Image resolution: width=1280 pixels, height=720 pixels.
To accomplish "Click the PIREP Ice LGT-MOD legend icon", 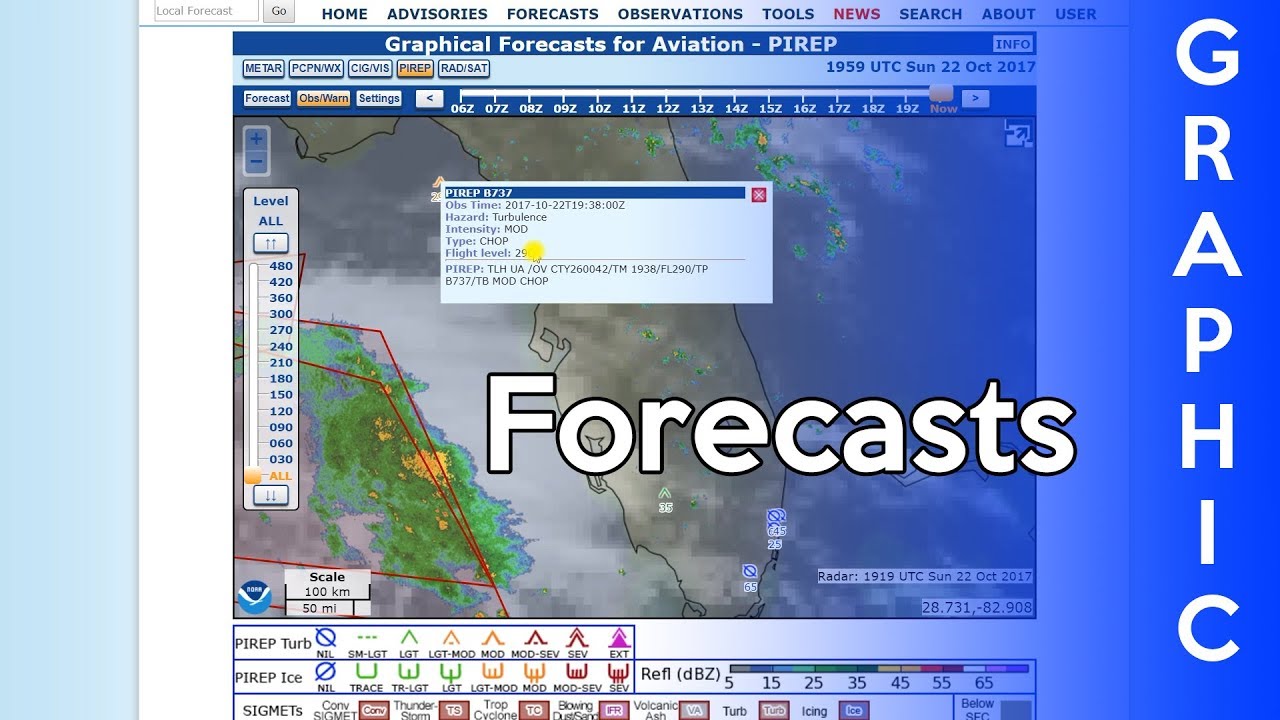I will pyautogui.click(x=493, y=672).
